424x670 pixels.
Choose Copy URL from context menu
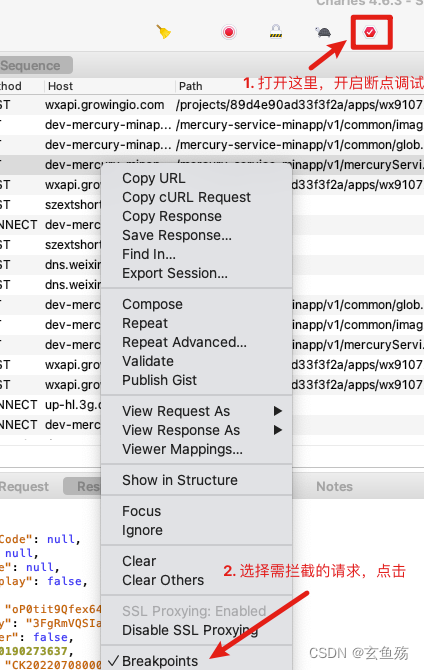(x=197, y=178)
